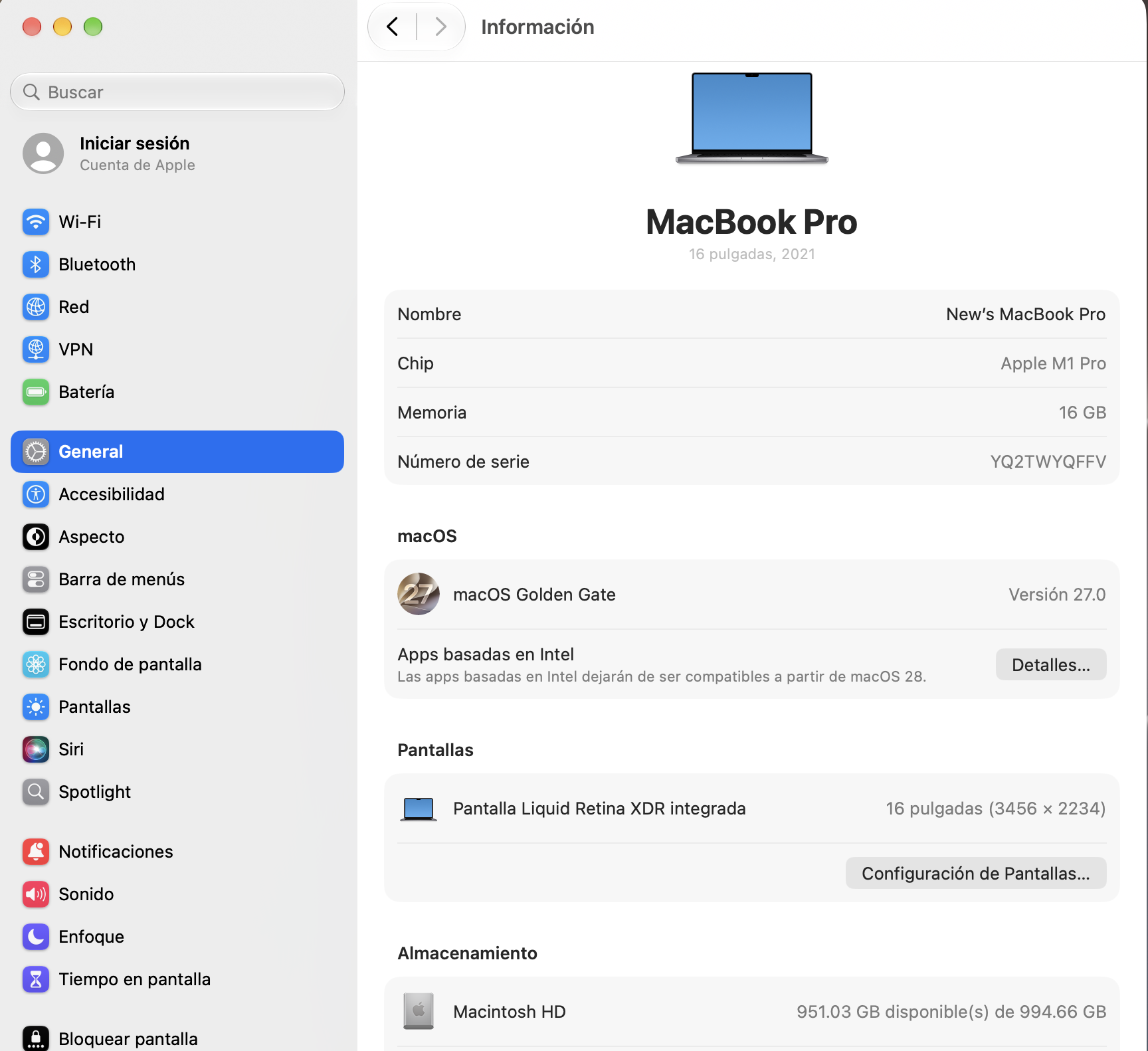Click the built-in display laptop icon
Viewport: 1148px width, 1051px height.
[419, 809]
